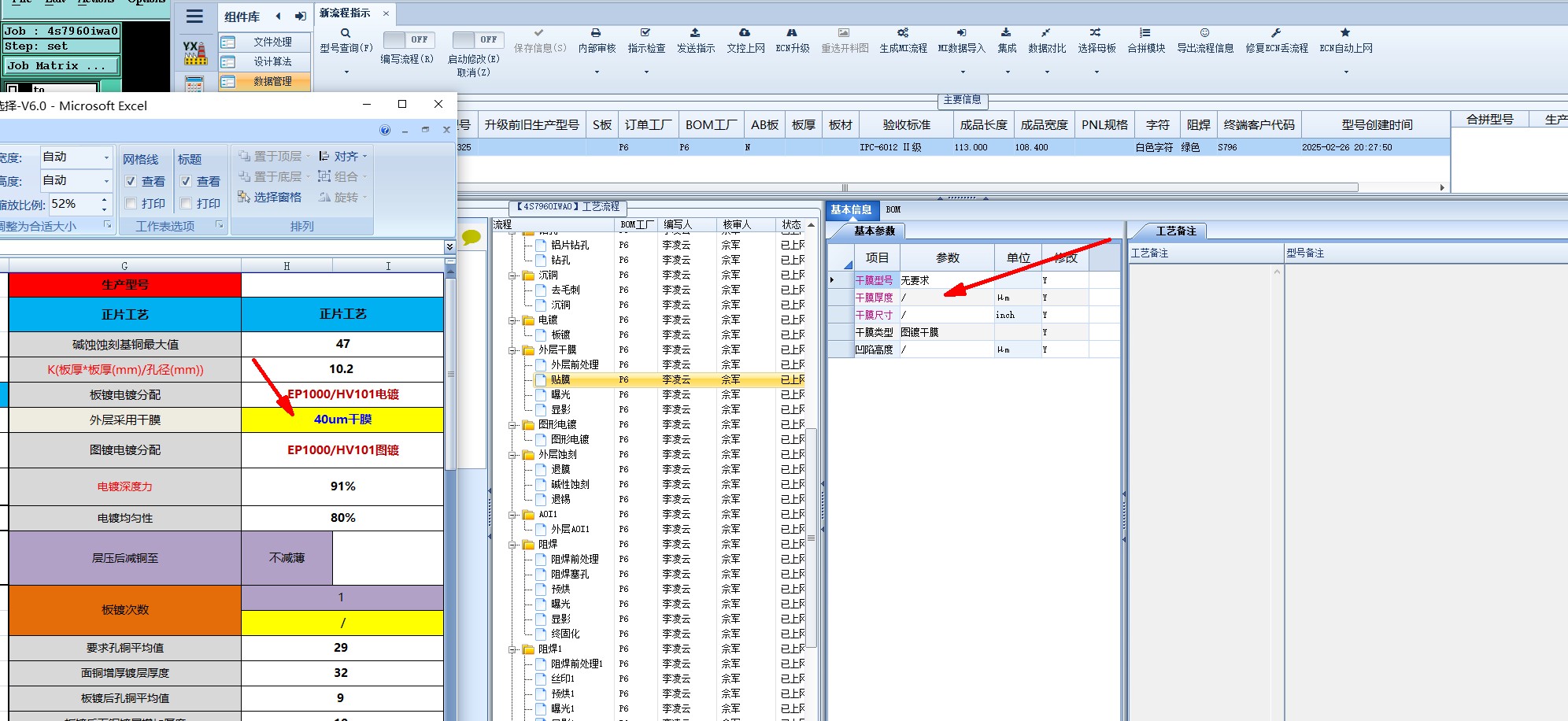1568x721 pixels.
Task: Click the 干膜厚度 parameter value cell
Action: (947, 298)
